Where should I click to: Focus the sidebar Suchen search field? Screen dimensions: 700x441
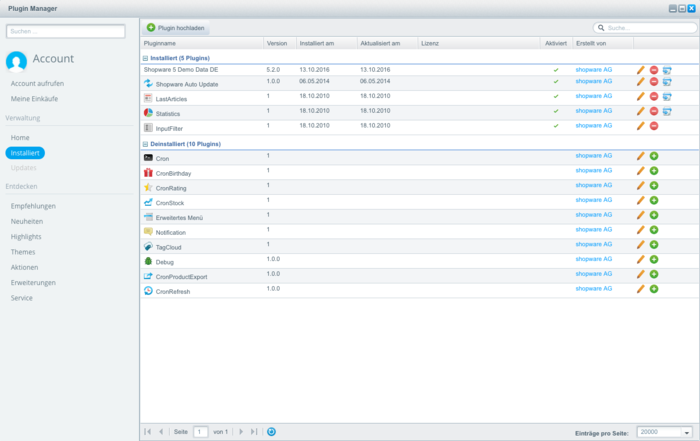[x=66, y=31]
